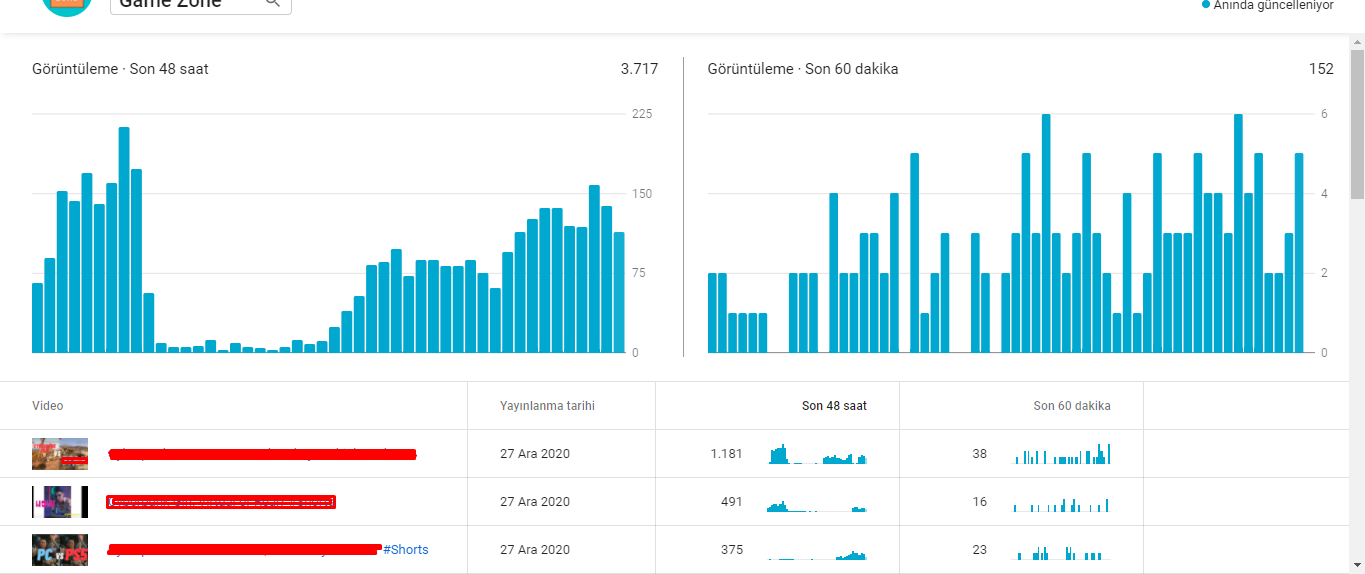
Task: Click the 375 views value
Action: pyautogui.click(x=732, y=550)
